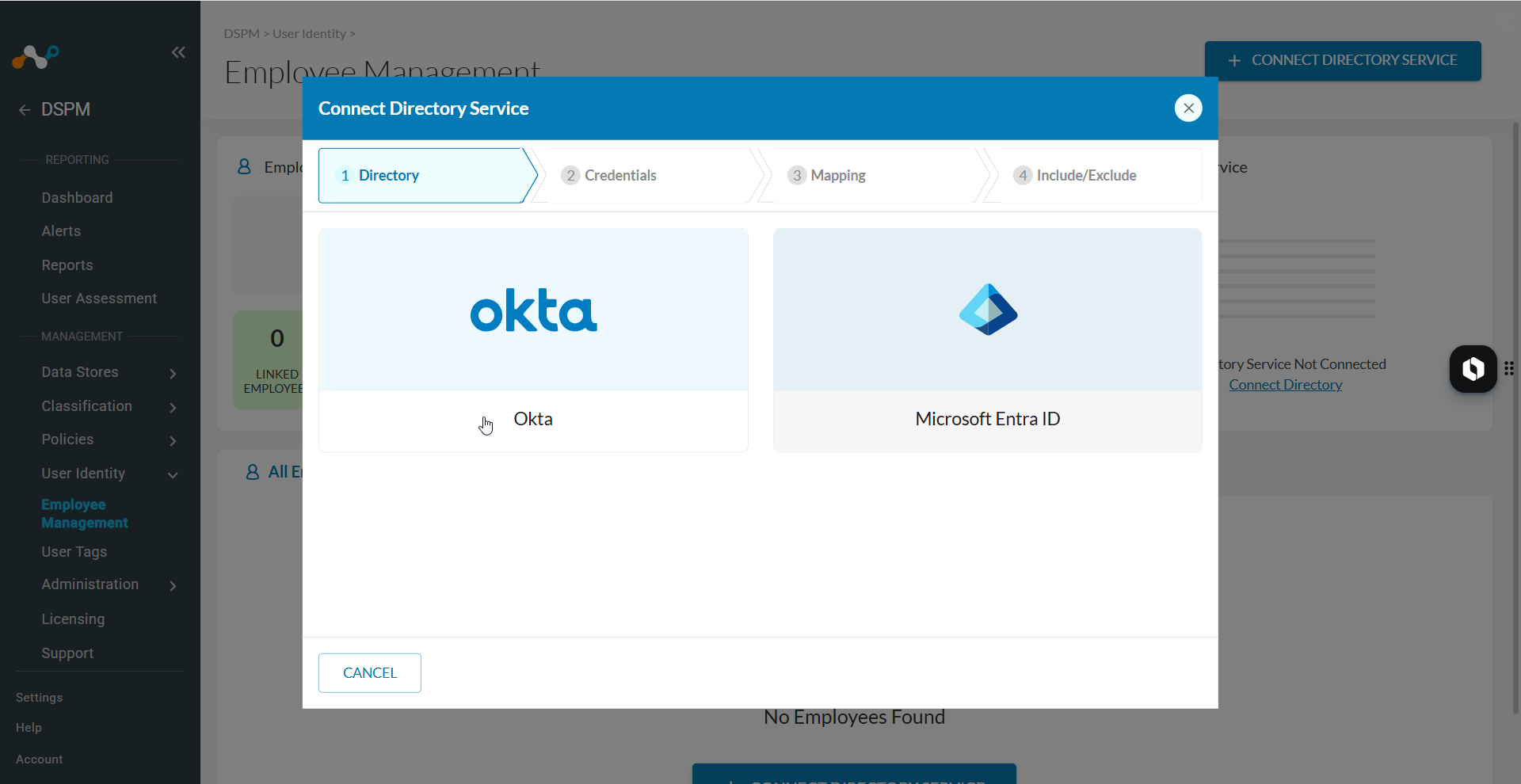
Task: Select the Mapping step tab
Action: click(x=875, y=176)
